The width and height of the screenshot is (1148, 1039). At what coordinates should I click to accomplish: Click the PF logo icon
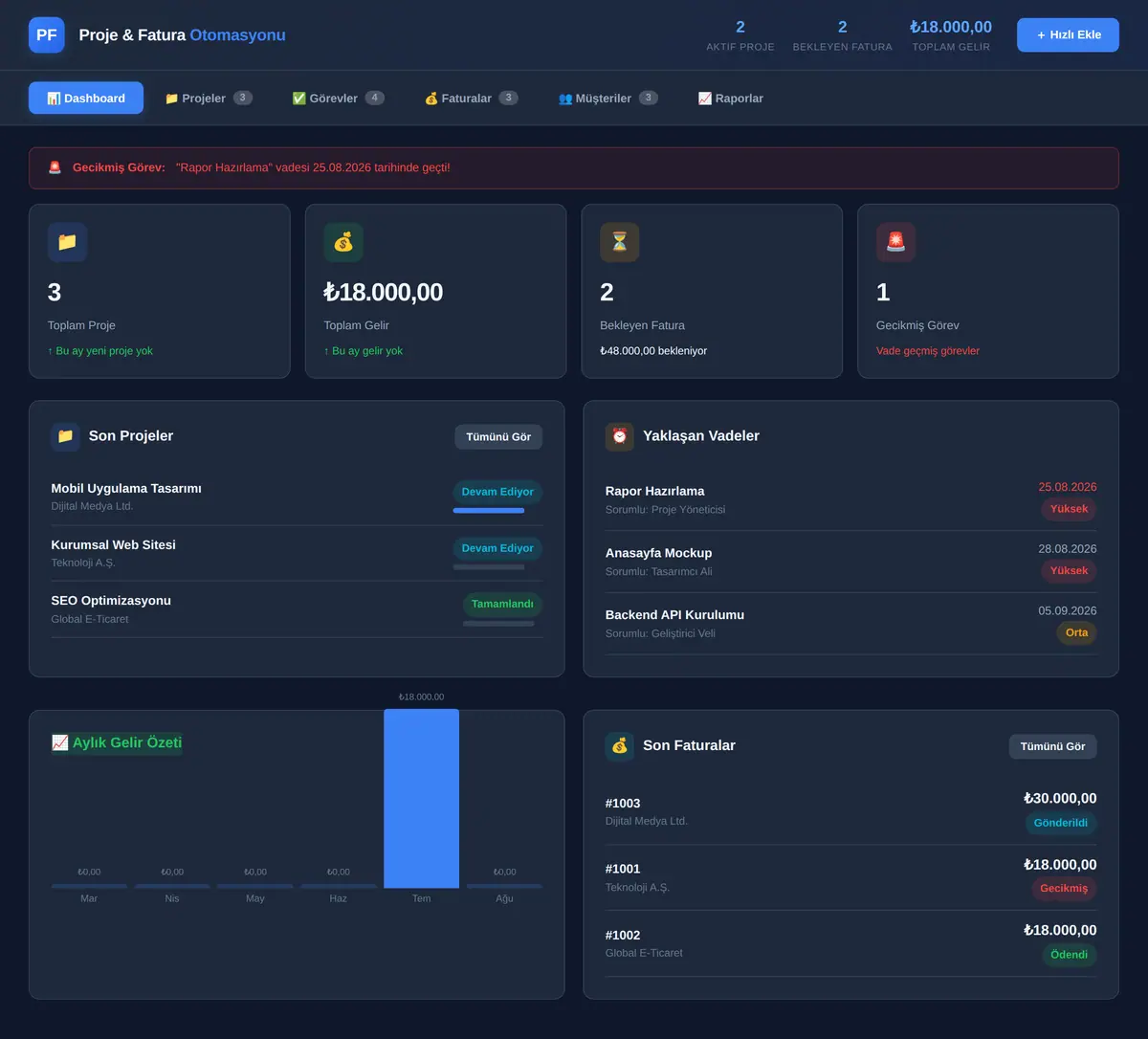click(47, 35)
